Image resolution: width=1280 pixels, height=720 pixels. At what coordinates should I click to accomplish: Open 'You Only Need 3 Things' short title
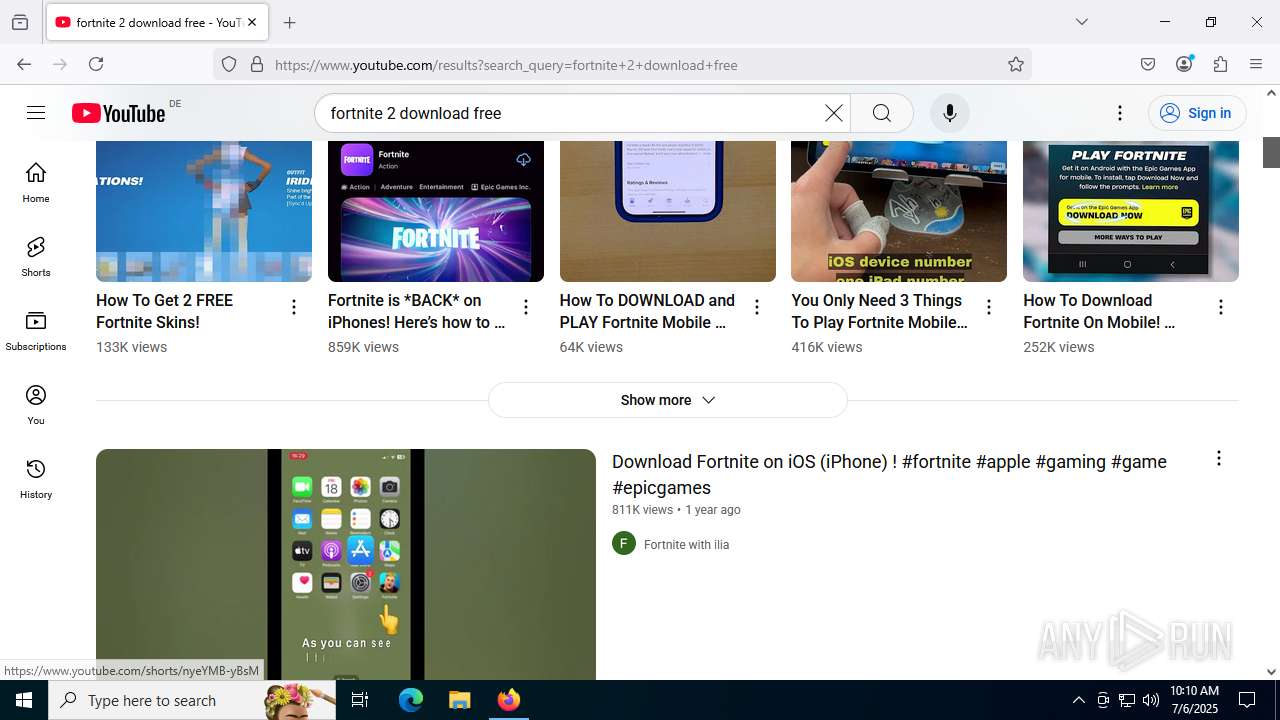click(879, 311)
